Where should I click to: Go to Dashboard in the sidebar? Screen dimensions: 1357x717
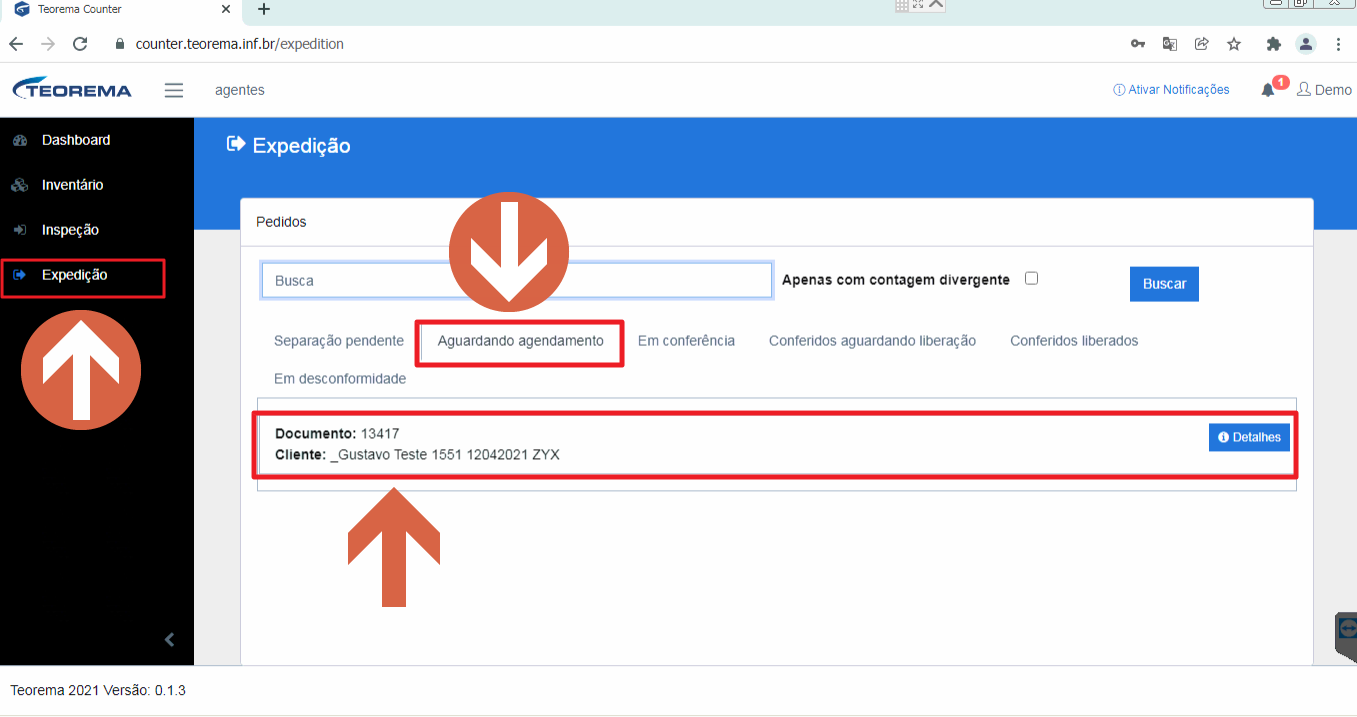(x=76, y=140)
